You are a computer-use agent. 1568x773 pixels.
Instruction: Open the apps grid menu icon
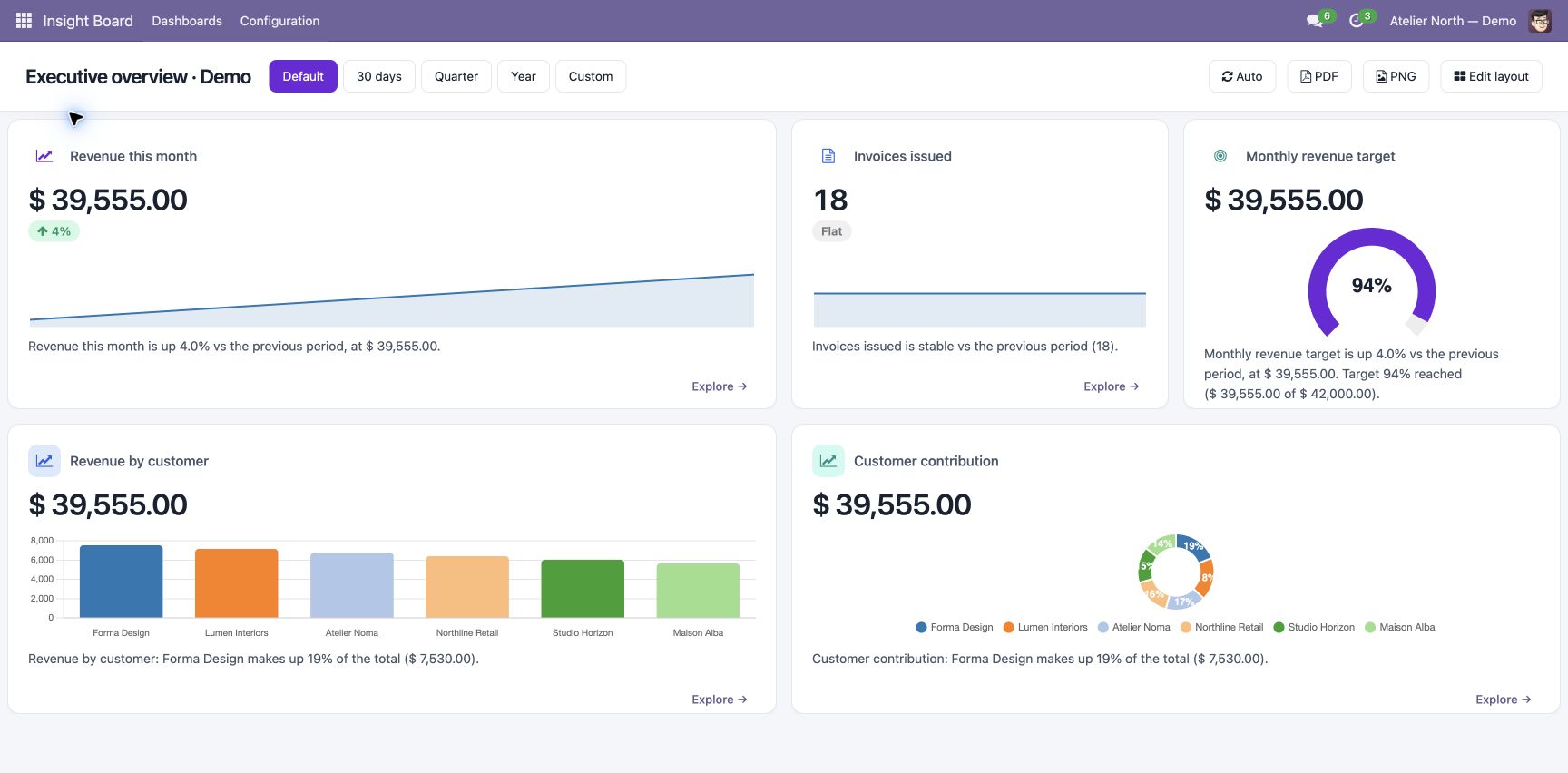(x=24, y=20)
